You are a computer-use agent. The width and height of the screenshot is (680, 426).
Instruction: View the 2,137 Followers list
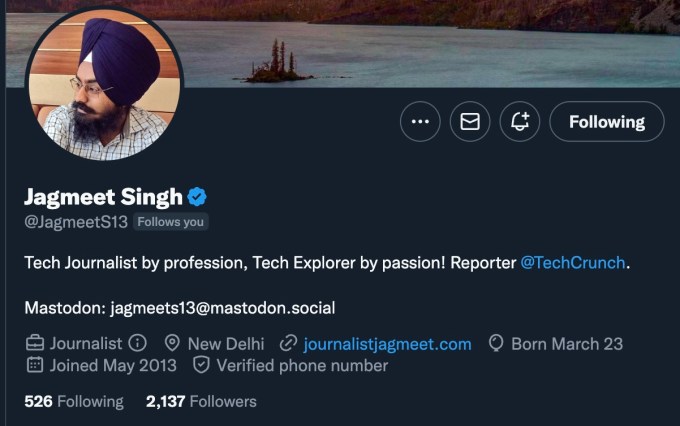point(201,401)
